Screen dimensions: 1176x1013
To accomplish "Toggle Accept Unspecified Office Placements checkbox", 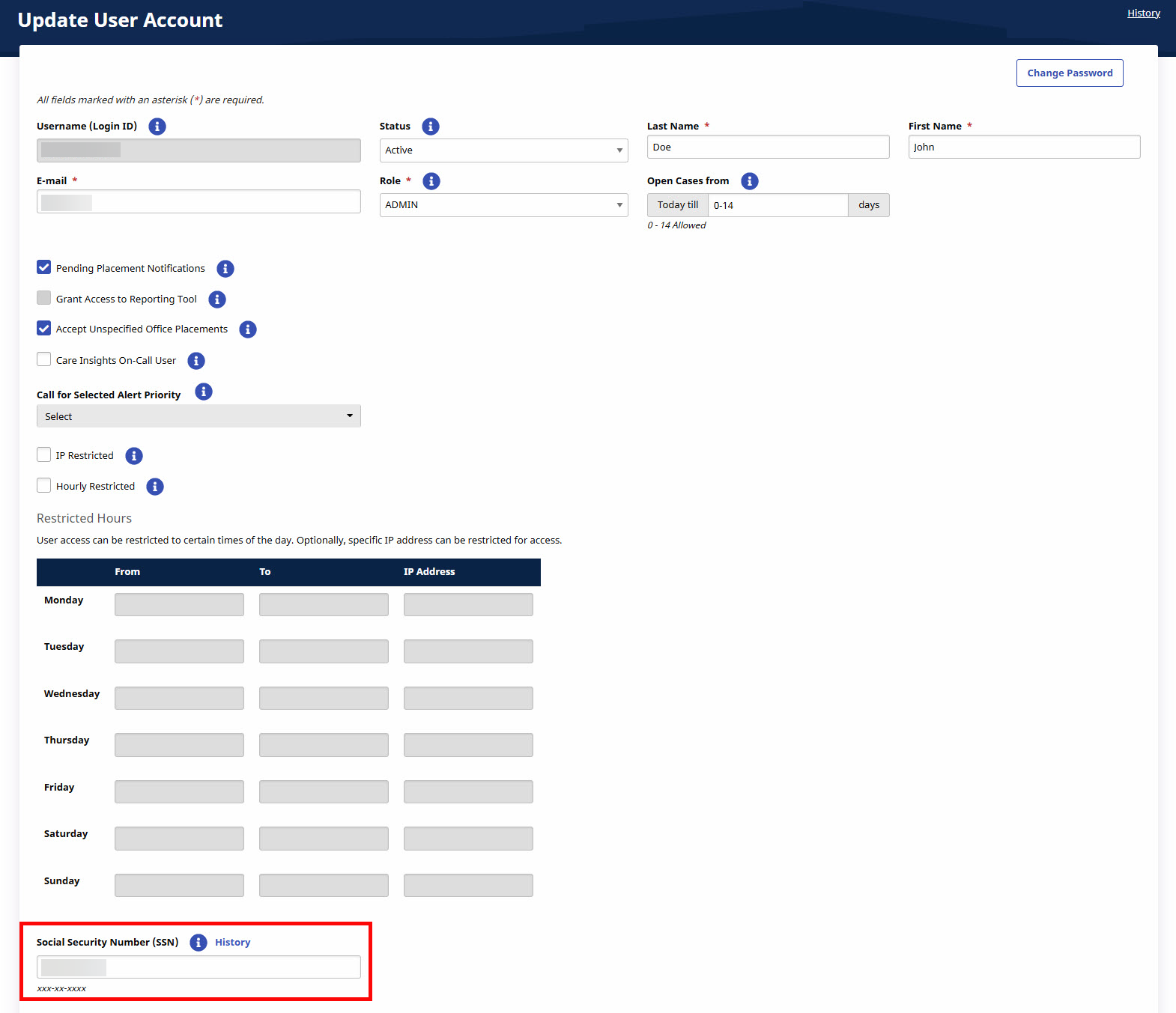I will (x=44, y=328).
